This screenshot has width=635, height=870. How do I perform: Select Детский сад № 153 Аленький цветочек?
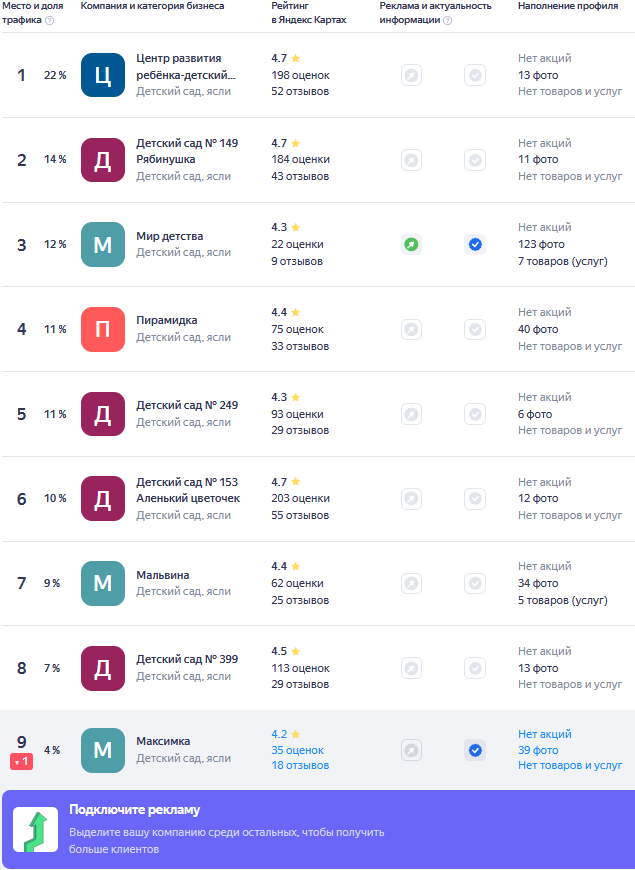click(188, 490)
